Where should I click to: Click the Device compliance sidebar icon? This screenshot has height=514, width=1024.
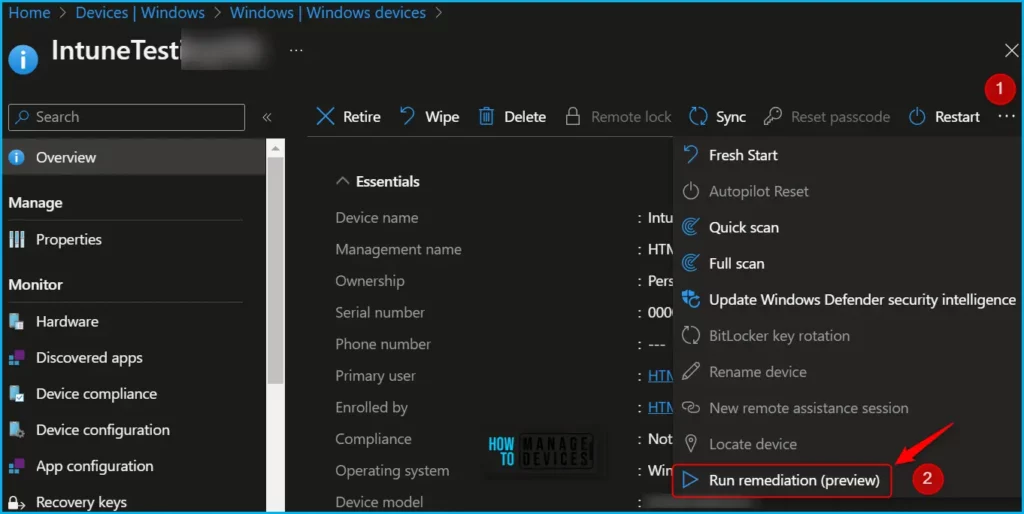(x=16, y=394)
